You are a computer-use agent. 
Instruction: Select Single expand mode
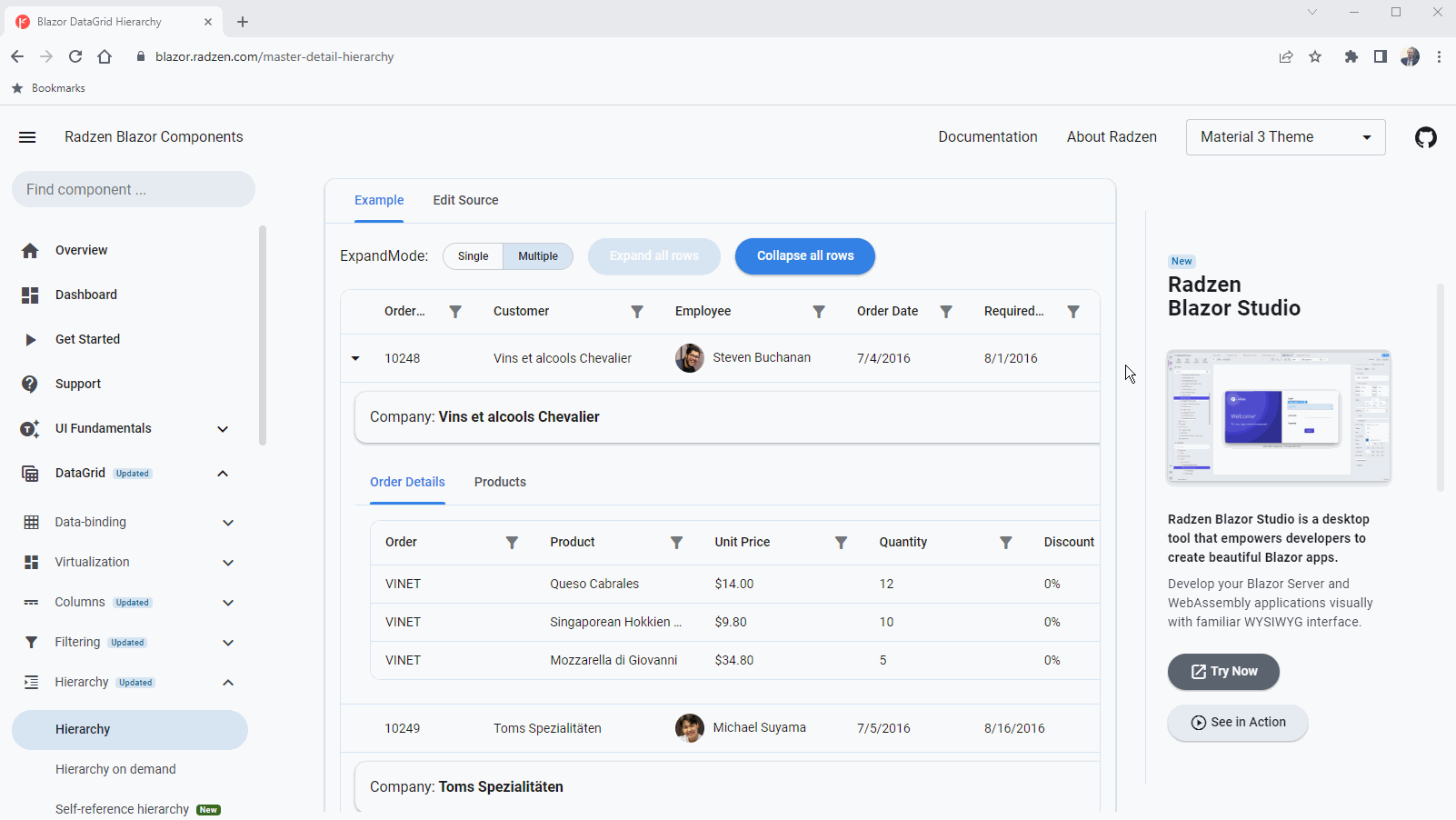(x=473, y=256)
